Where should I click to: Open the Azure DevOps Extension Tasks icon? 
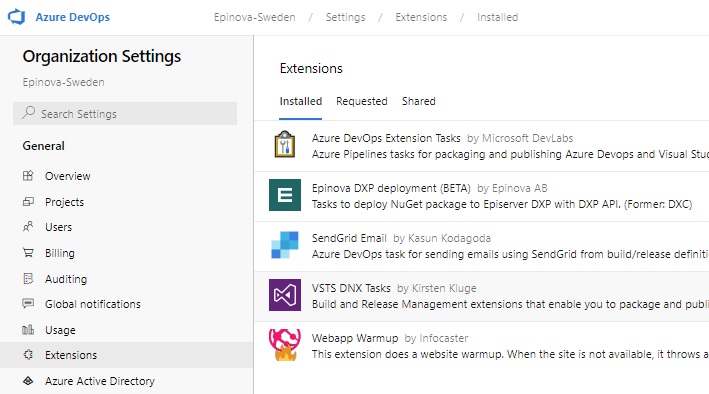point(285,144)
